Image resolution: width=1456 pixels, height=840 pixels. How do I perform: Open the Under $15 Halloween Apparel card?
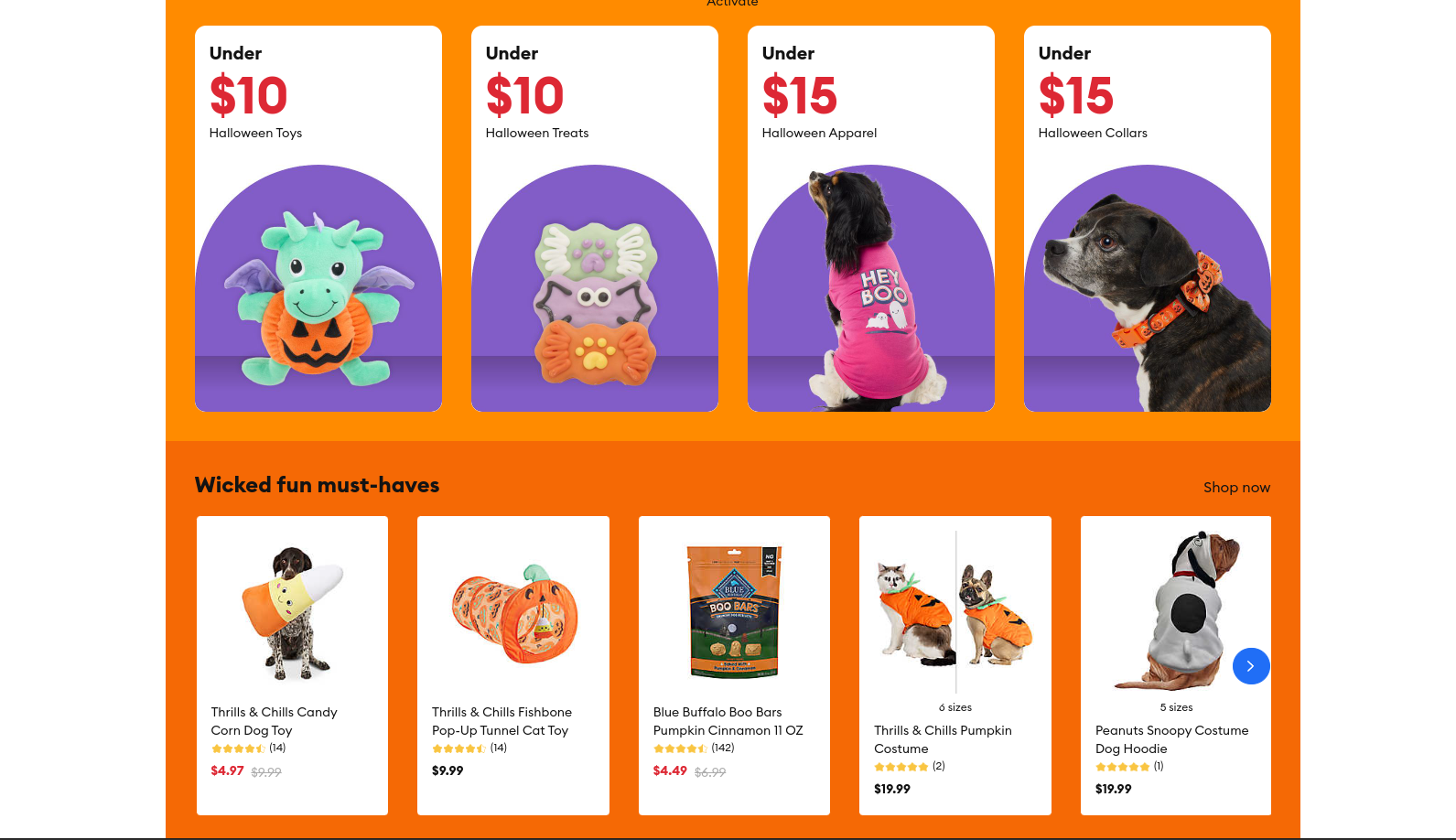click(x=871, y=219)
